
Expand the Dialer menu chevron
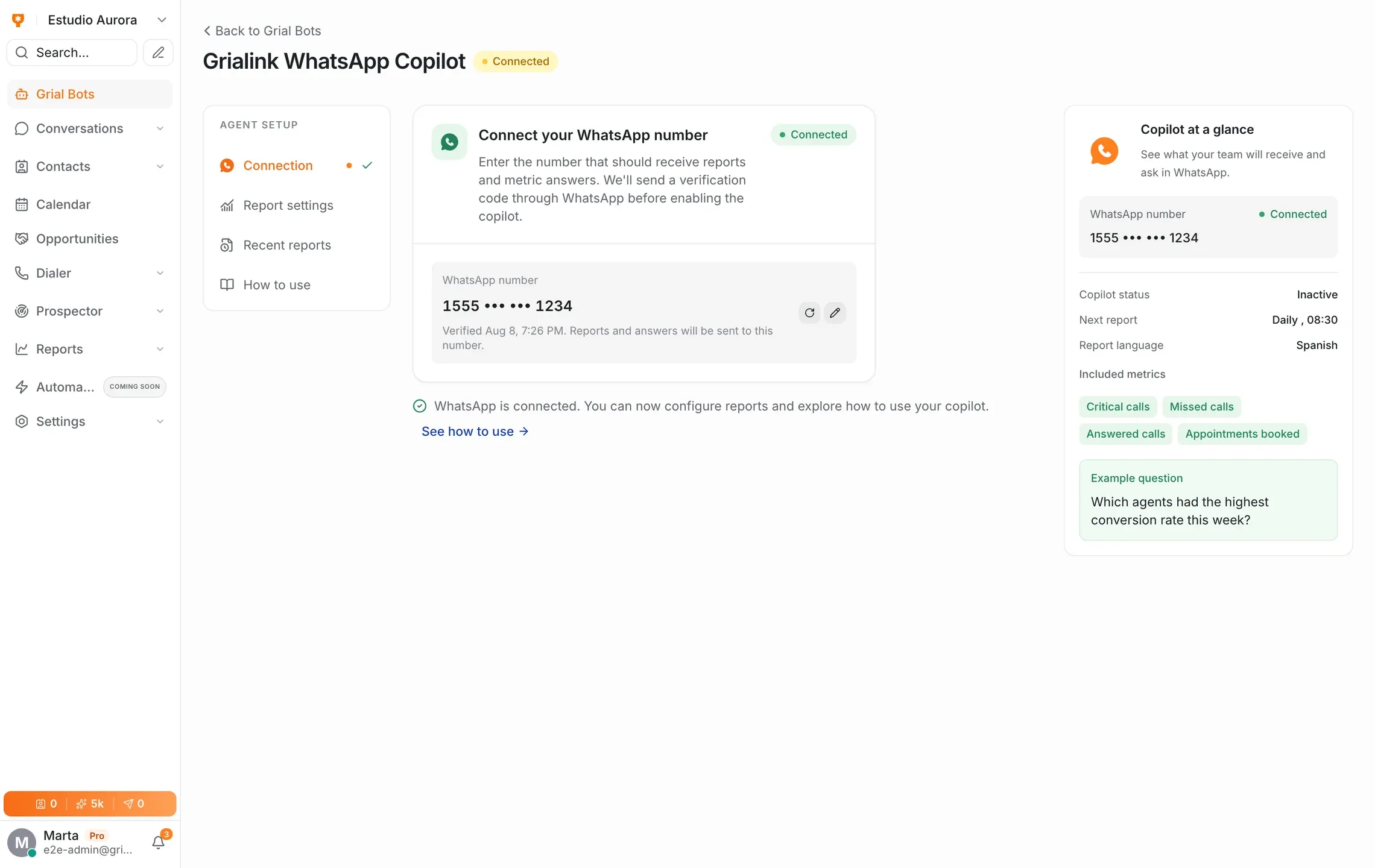point(160,273)
